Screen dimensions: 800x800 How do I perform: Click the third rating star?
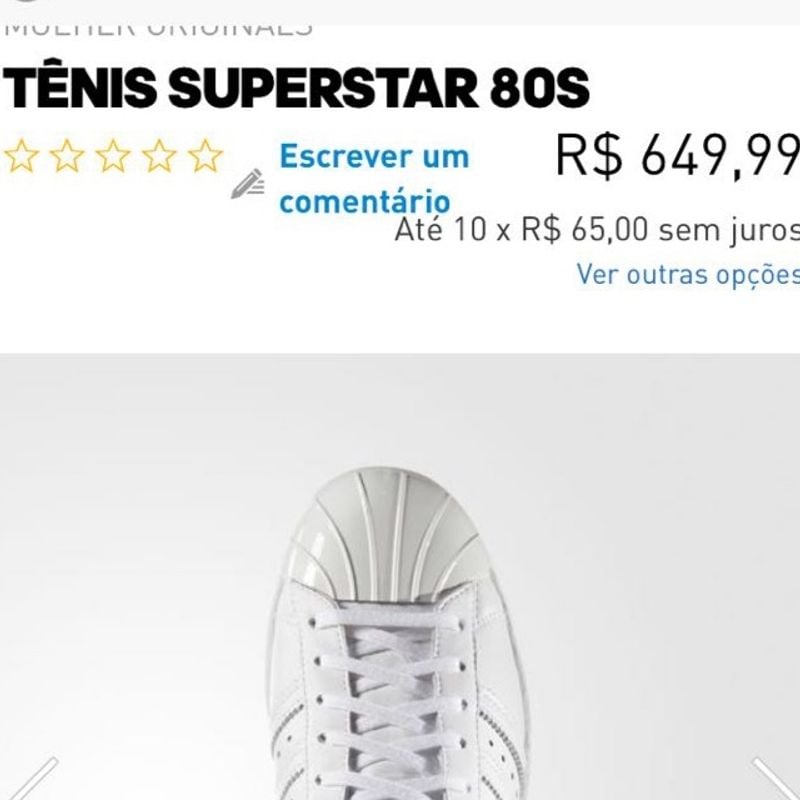click(x=113, y=156)
